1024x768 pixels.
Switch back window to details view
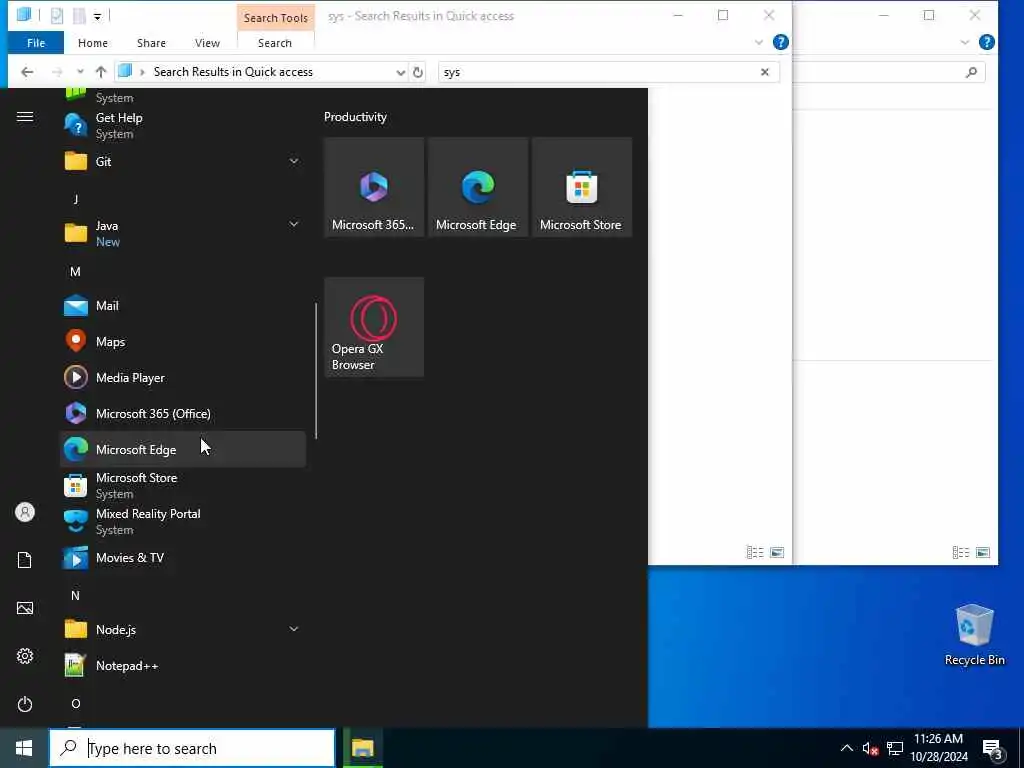pyautogui.click(x=961, y=552)
